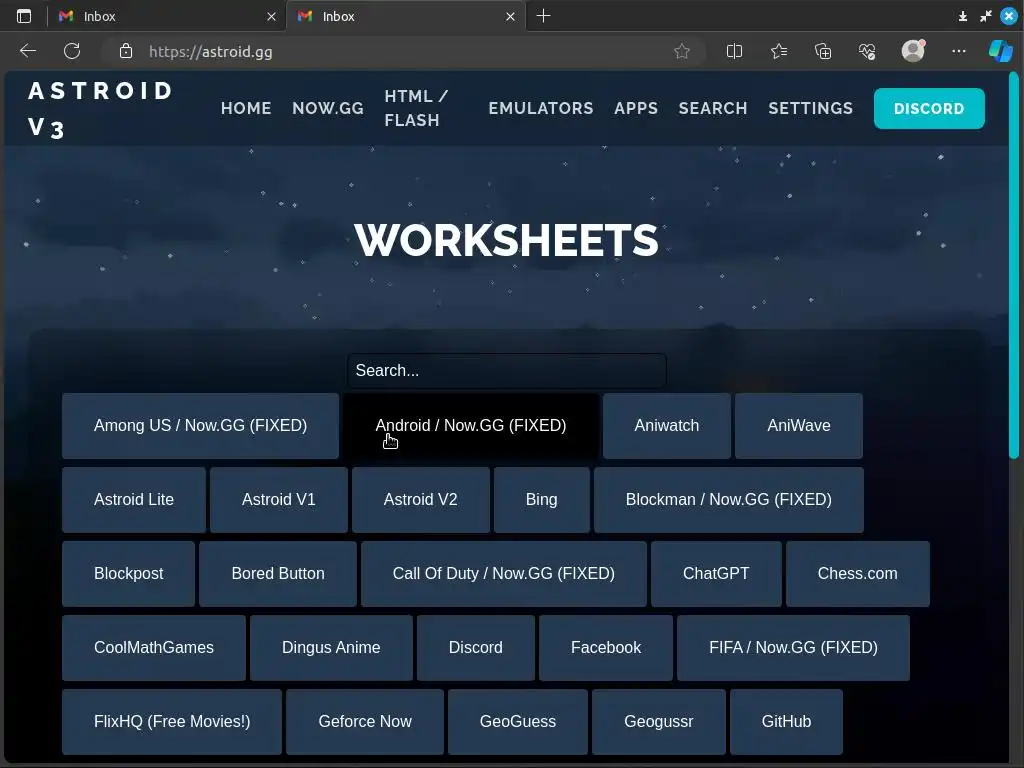
Task: Open the browser Settings and more menu
Action: click(959, 51)
